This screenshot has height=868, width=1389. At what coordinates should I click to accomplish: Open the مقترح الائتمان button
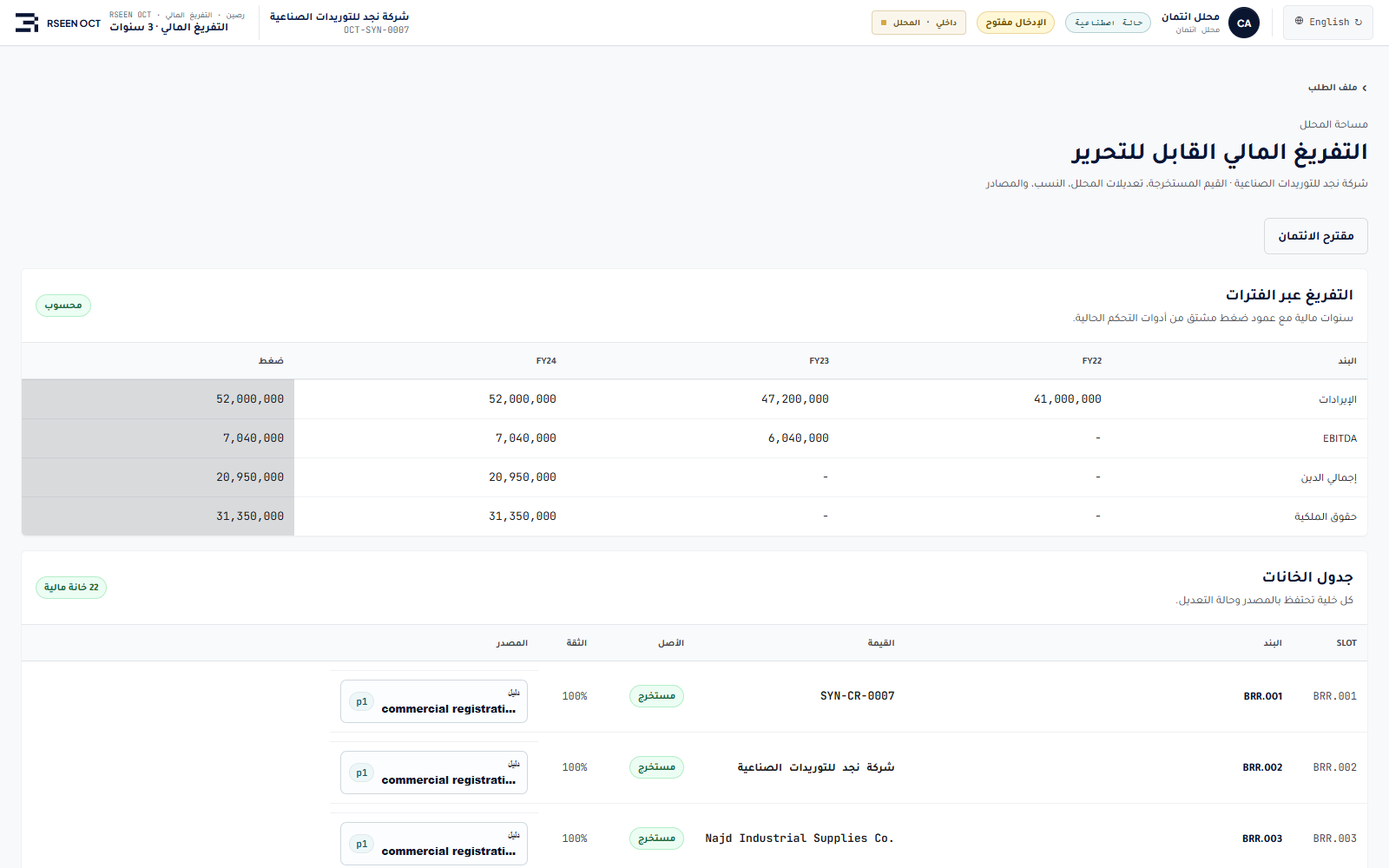tap(1315, 236)
